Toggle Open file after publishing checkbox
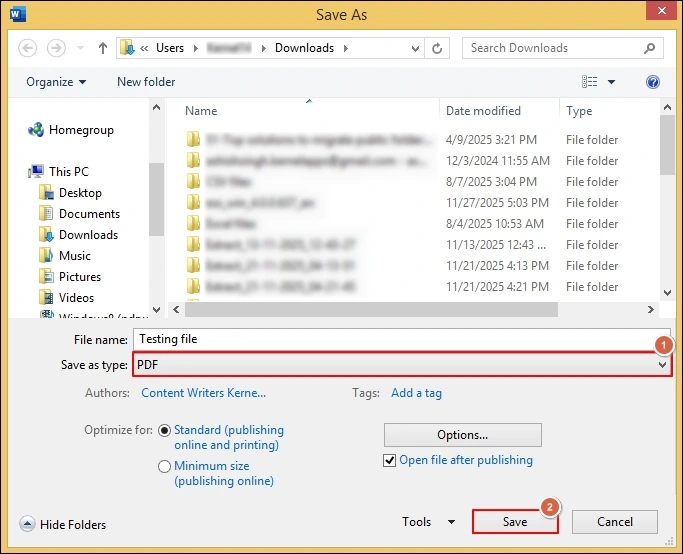The height and width of the screenshot is (554, 683). (389, 460)
